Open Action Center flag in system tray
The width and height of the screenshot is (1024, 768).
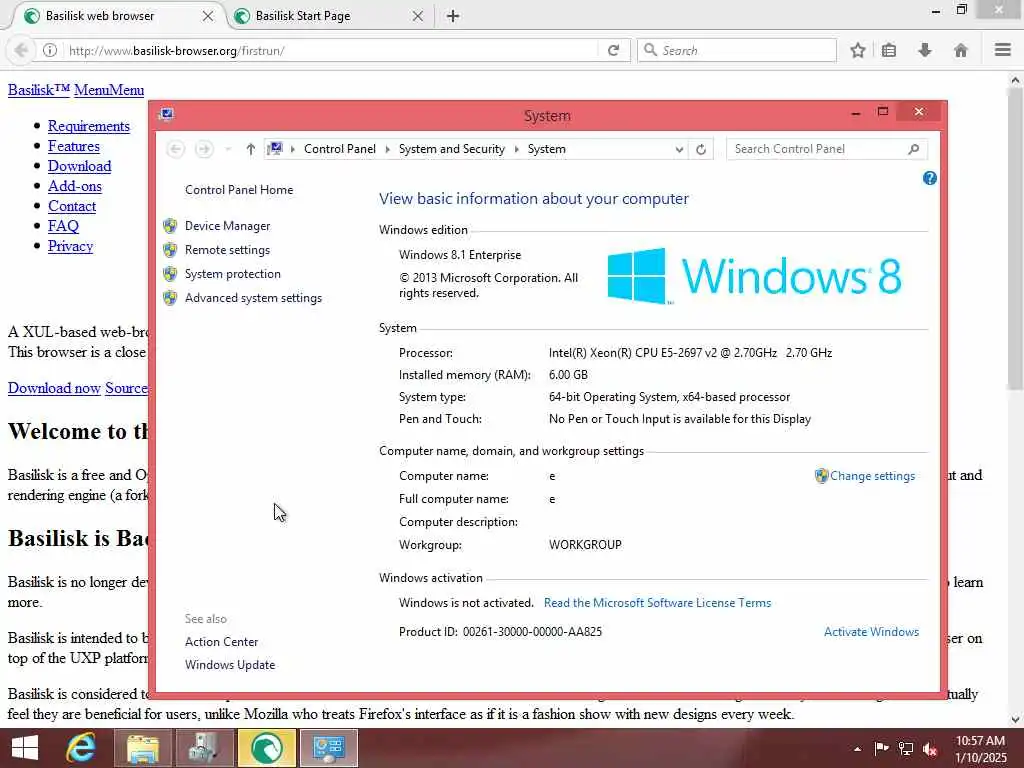[882, 748]
